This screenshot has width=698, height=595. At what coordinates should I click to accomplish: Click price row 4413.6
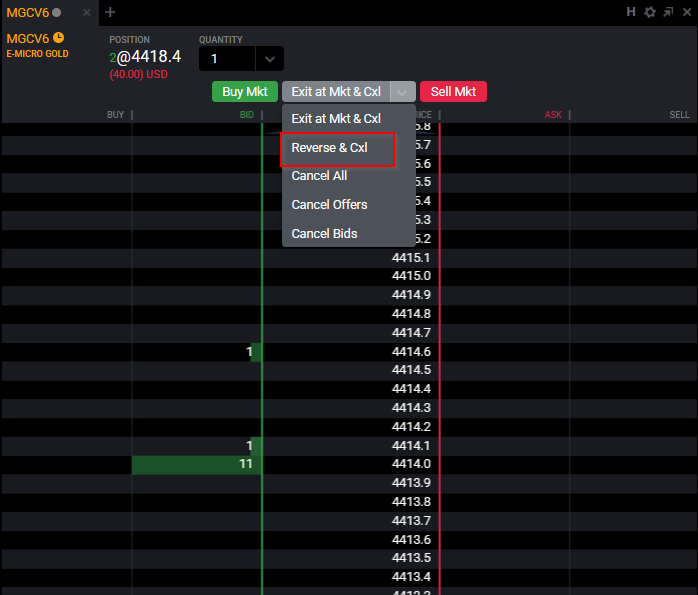pos(351,539)
